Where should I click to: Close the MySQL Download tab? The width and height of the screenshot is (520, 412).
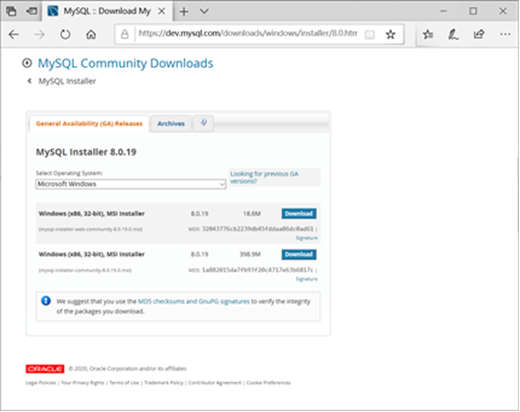[162, 11]
